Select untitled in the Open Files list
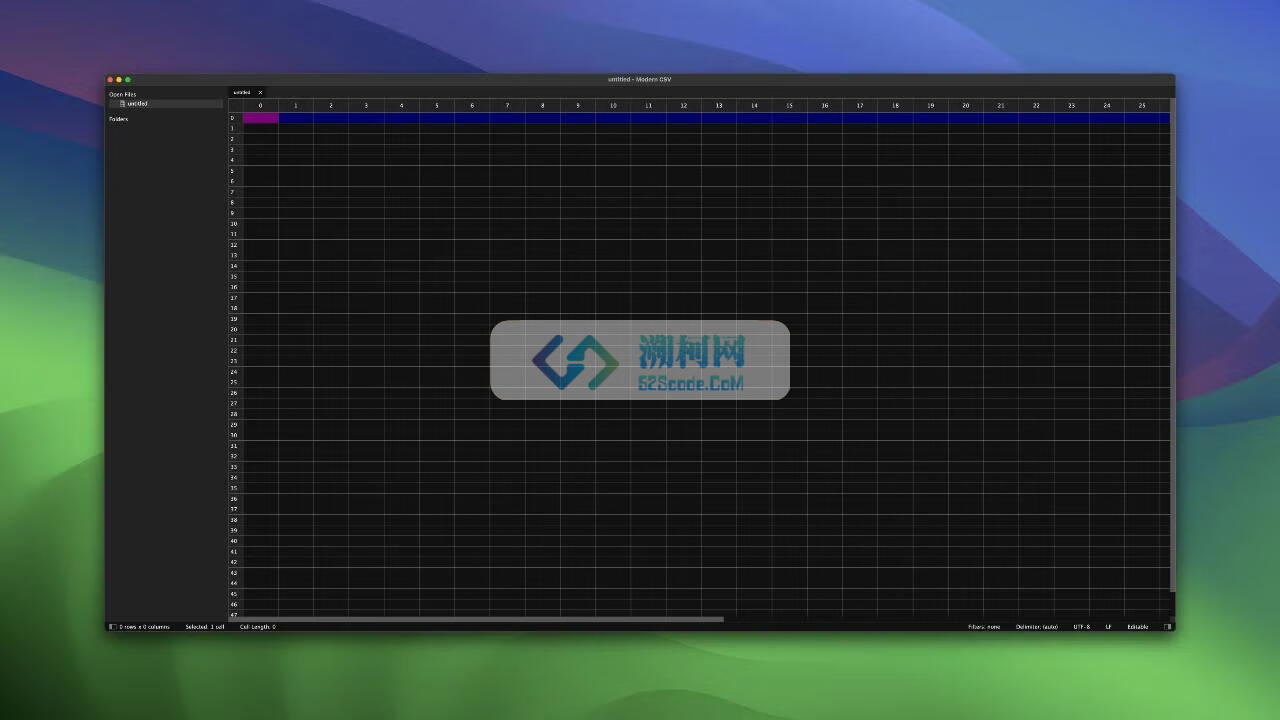The image size is (1280, 720). click(x=166, y=103)
